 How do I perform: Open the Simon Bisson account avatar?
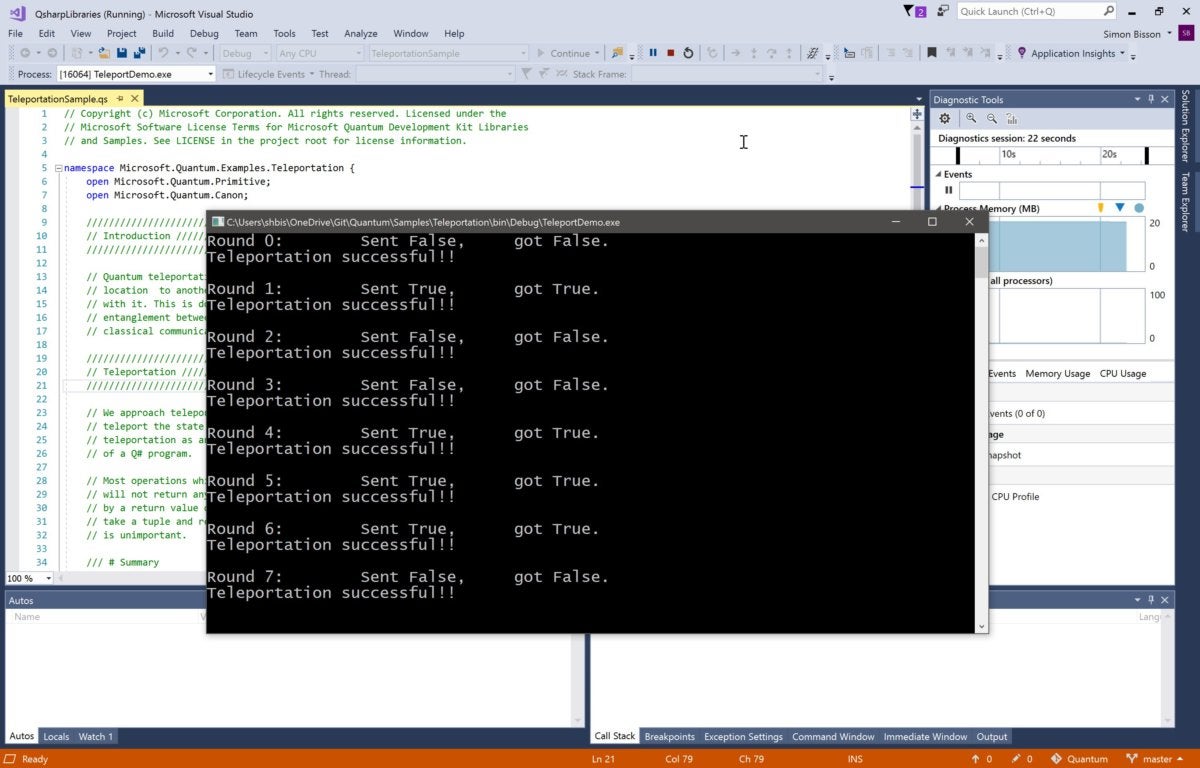(1186, 34)
